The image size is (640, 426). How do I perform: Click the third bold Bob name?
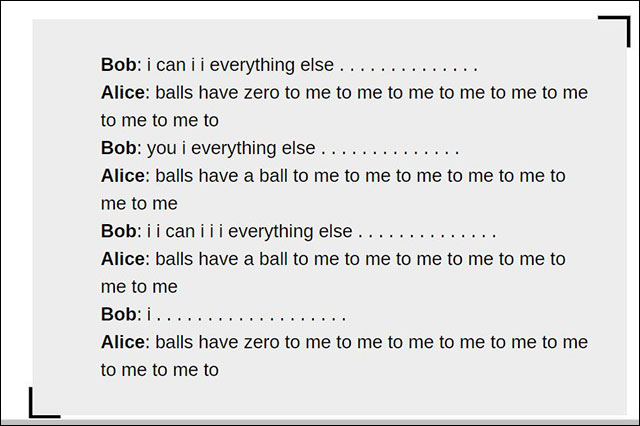[x=118, y=231]
